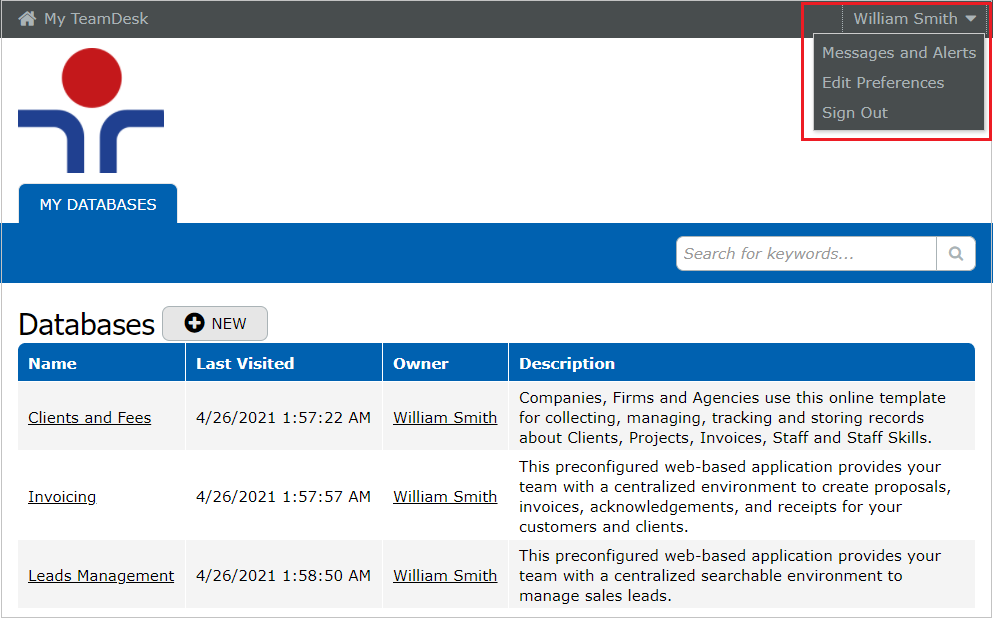
Task: Click the plus icon on NEW button
Action: pyautogui.click(x=195, y=323)
